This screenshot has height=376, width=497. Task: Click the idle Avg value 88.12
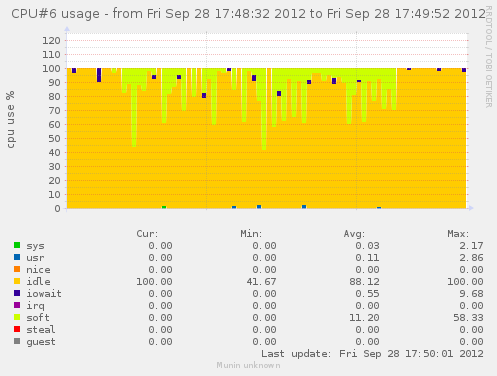click(x=365, y=282)
